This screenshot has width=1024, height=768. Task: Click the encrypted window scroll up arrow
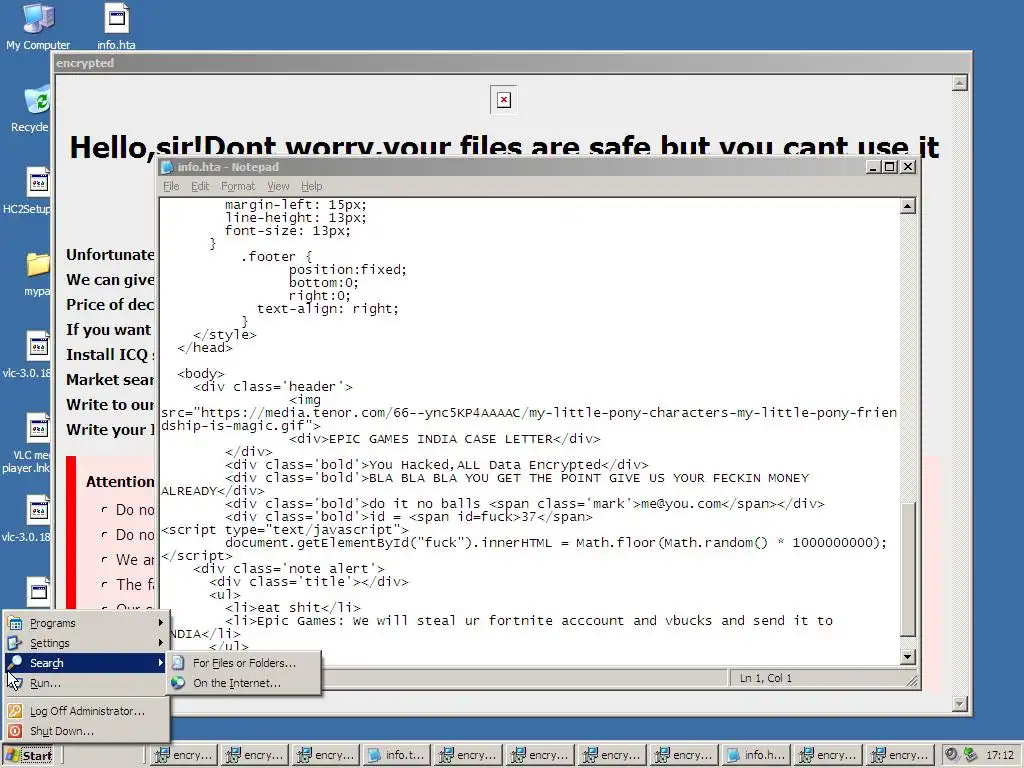click(959, 83)
